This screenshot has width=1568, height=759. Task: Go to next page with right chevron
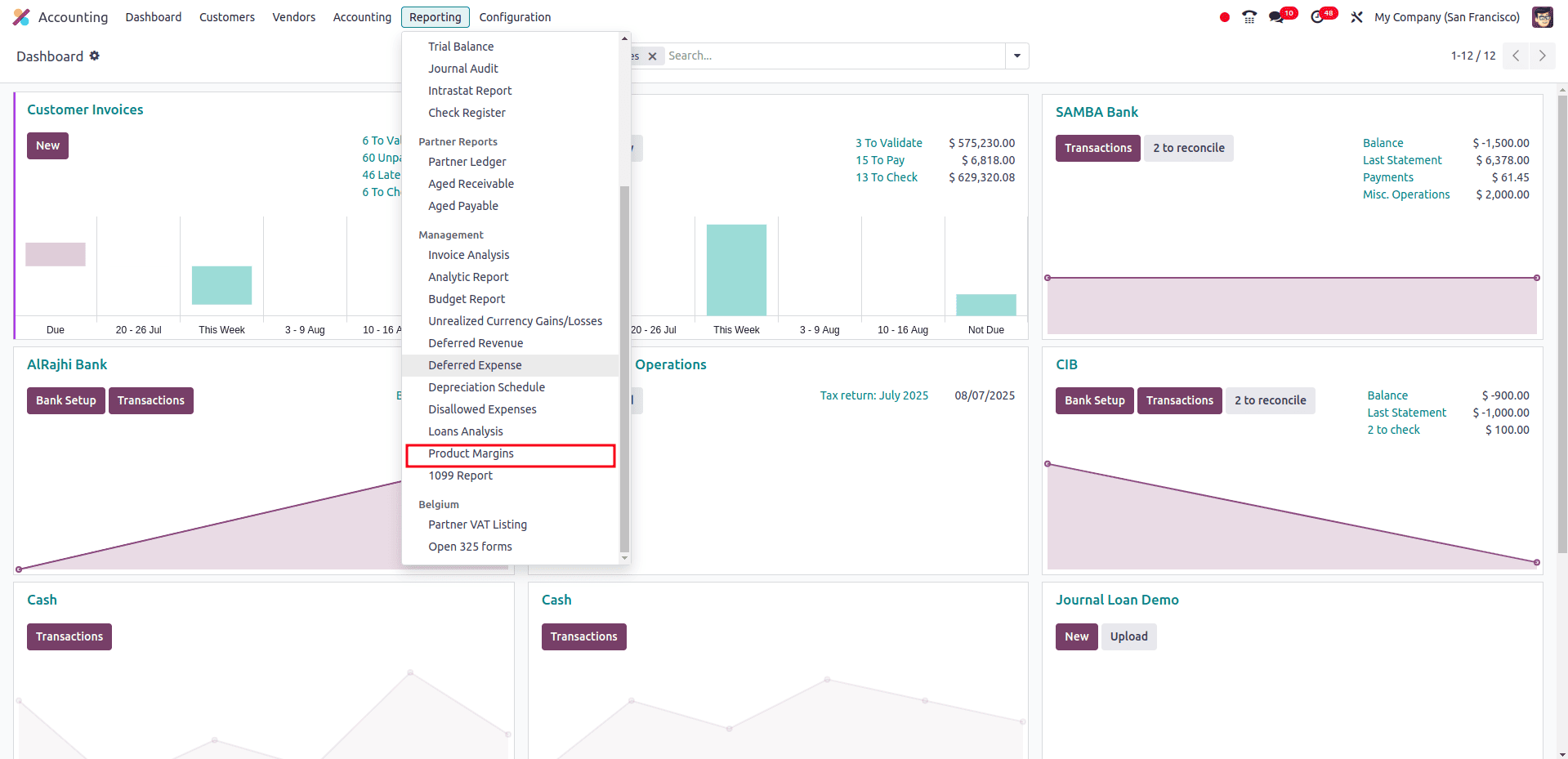point(1542,56)
